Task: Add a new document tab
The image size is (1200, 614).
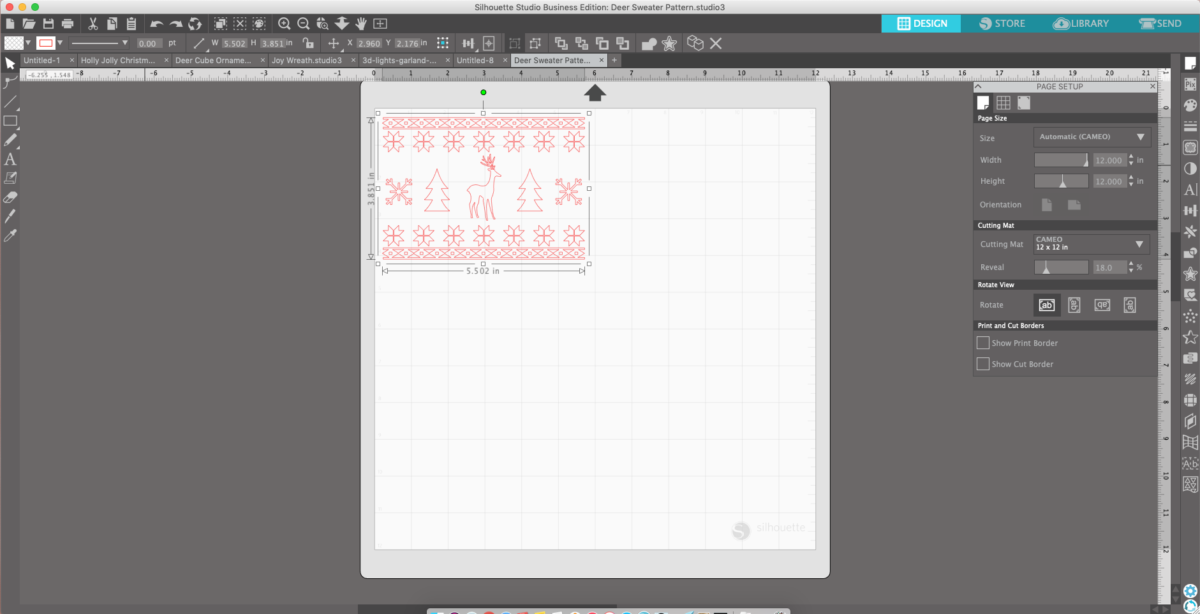Action: click(615, 60)
